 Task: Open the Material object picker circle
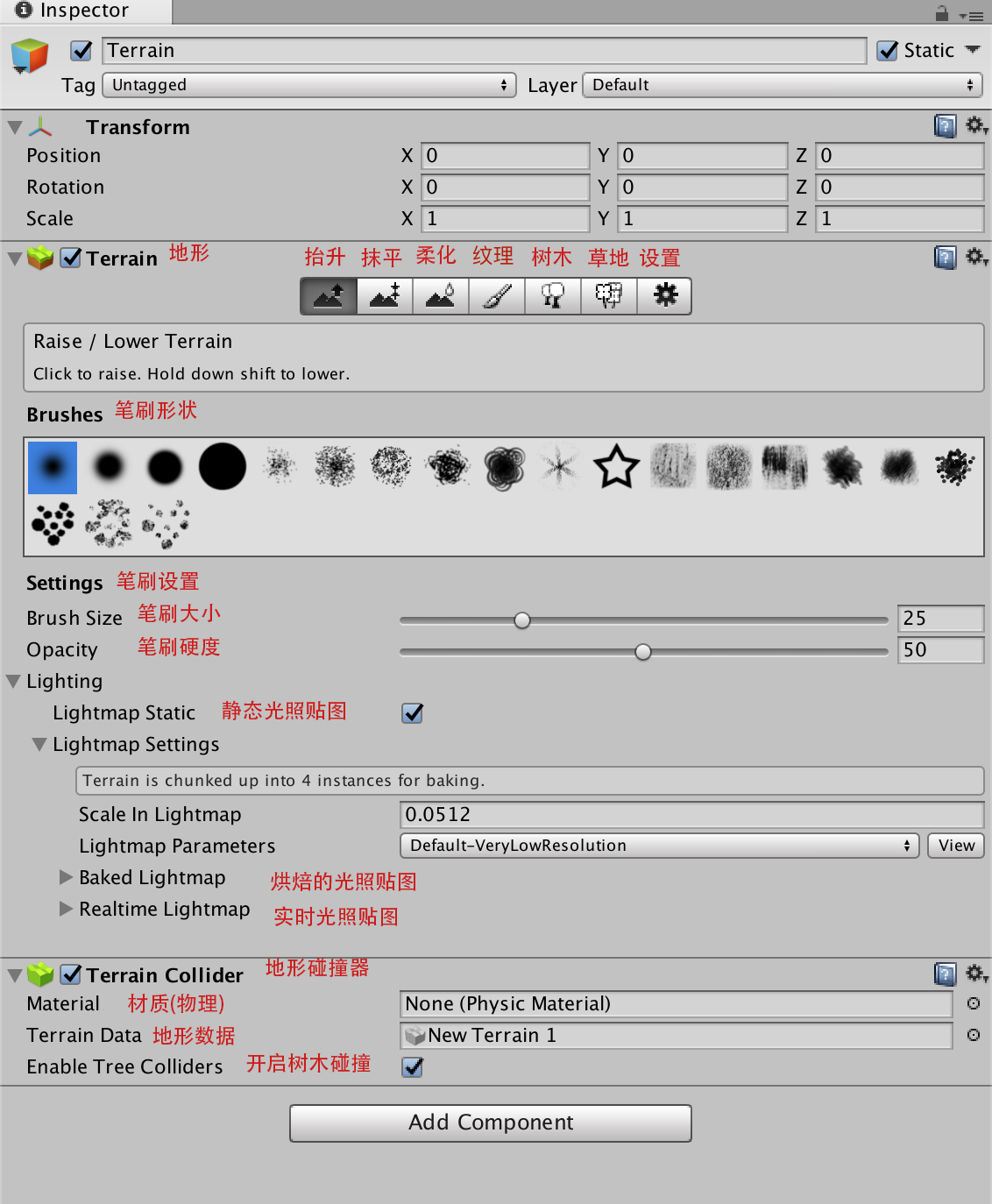click(x=974, y=1004)
